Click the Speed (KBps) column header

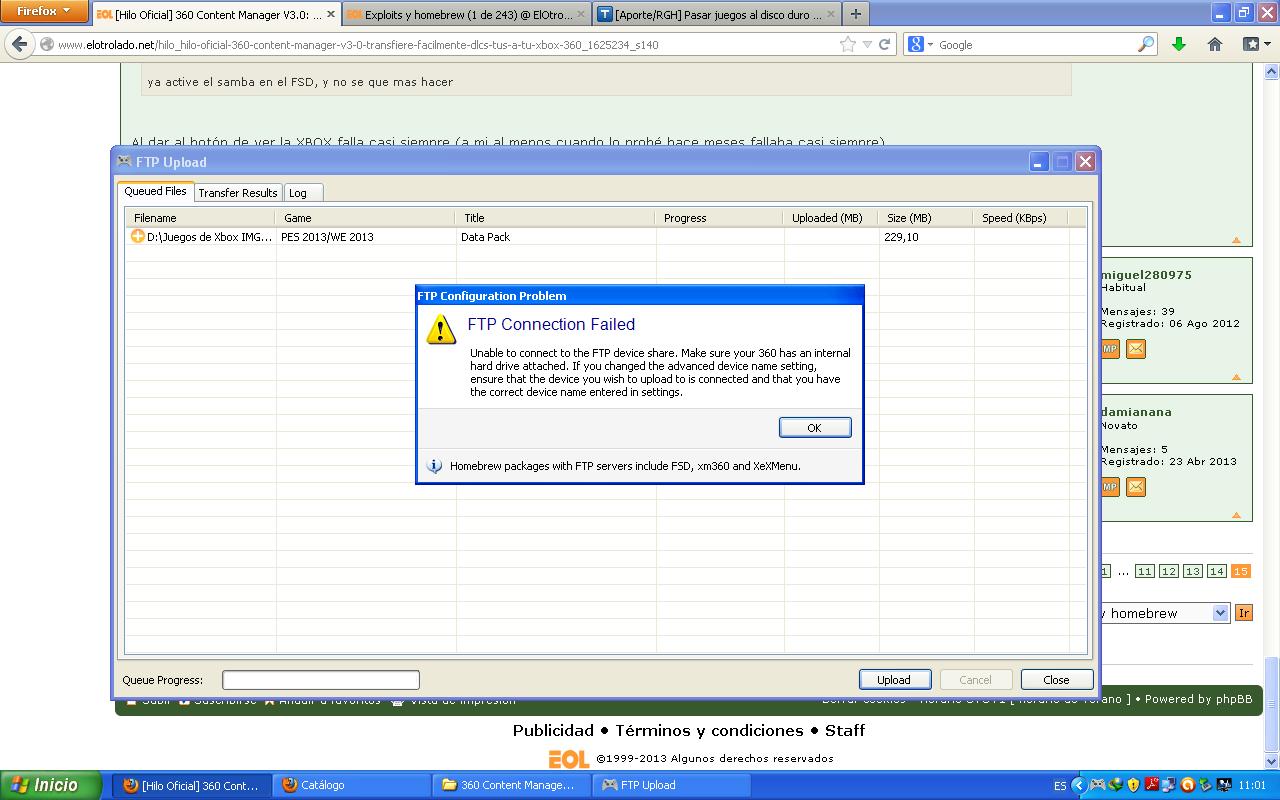(x=1021, y=218)
